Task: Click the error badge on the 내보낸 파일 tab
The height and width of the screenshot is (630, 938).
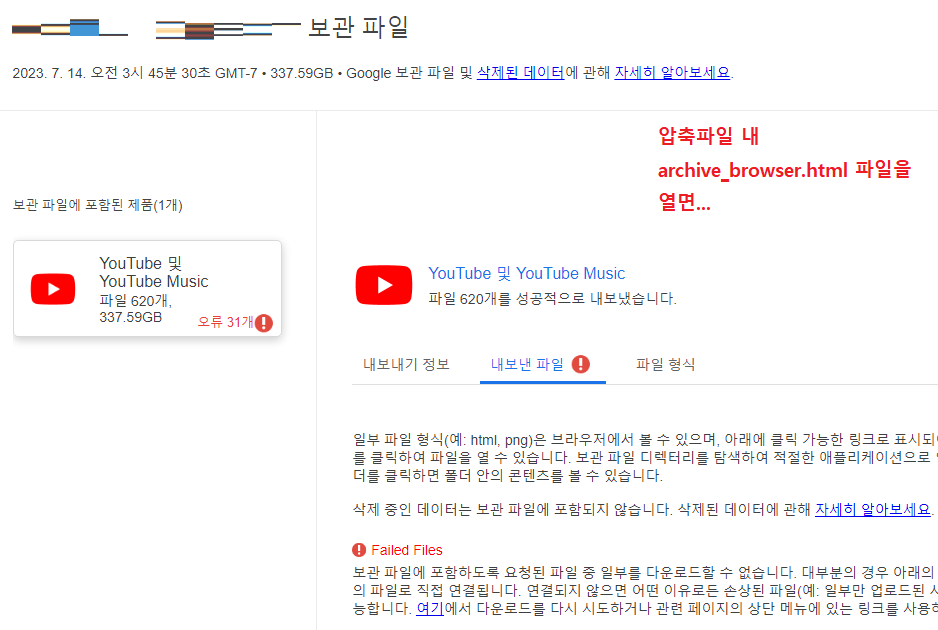Action: click(580, 364)
